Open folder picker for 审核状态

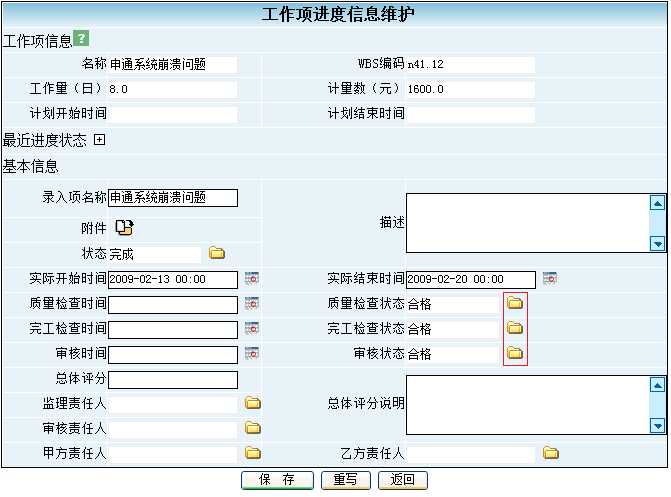[x=515, y=353]
